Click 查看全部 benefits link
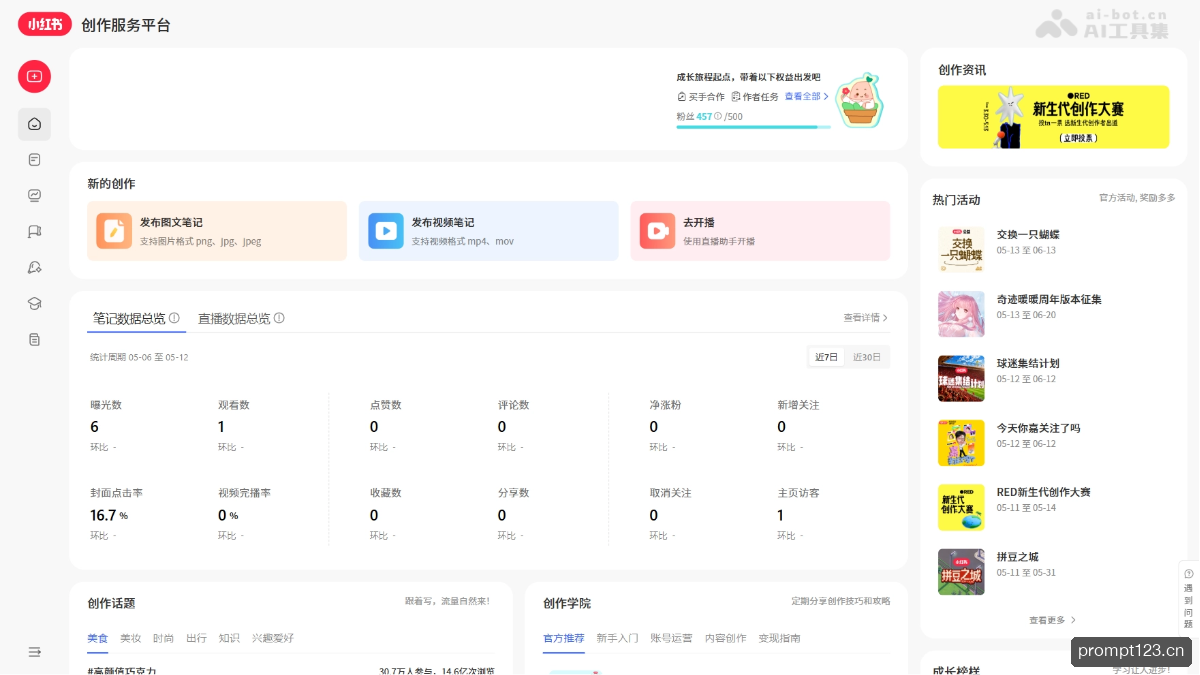Viewport: 1200px width, 675px height. (806, 97)
